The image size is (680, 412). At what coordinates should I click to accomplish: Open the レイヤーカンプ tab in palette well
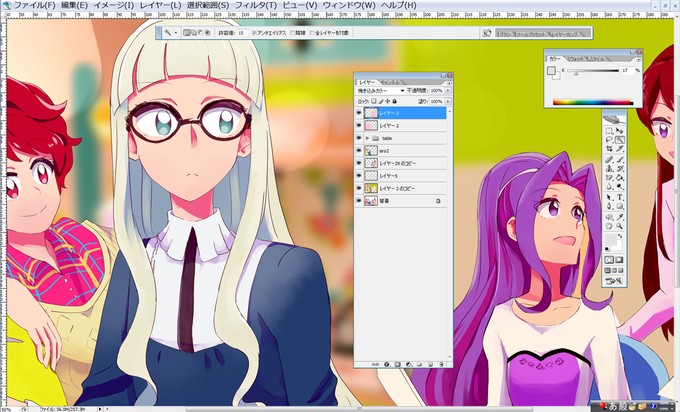coord(564,34)
